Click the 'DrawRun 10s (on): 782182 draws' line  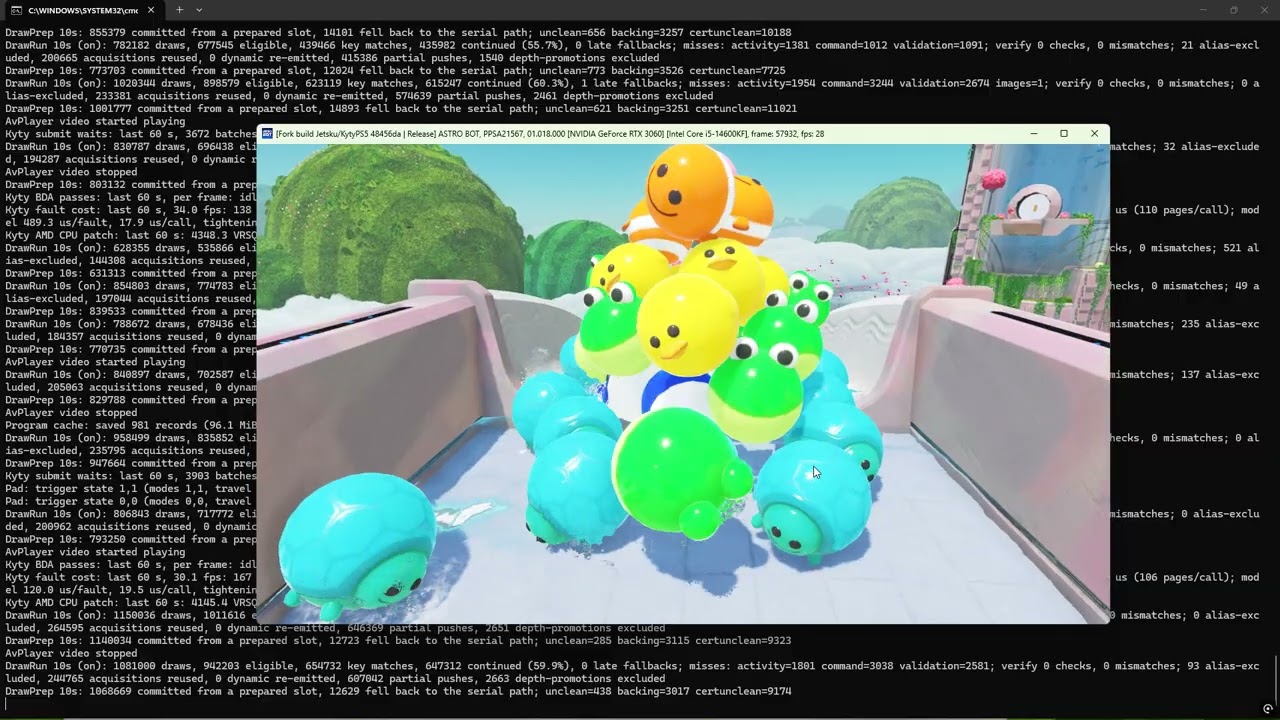click(x=632, y=51)
